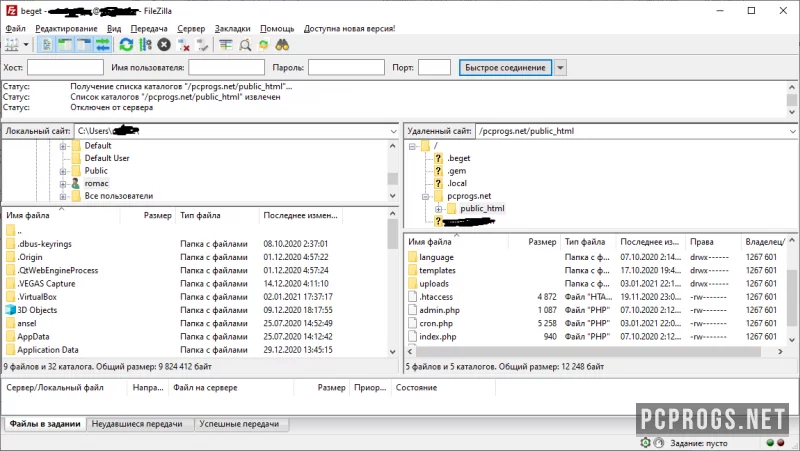Search for files with the binoculars icon
This screenshot has height=451, width=800.
point(282,45)
